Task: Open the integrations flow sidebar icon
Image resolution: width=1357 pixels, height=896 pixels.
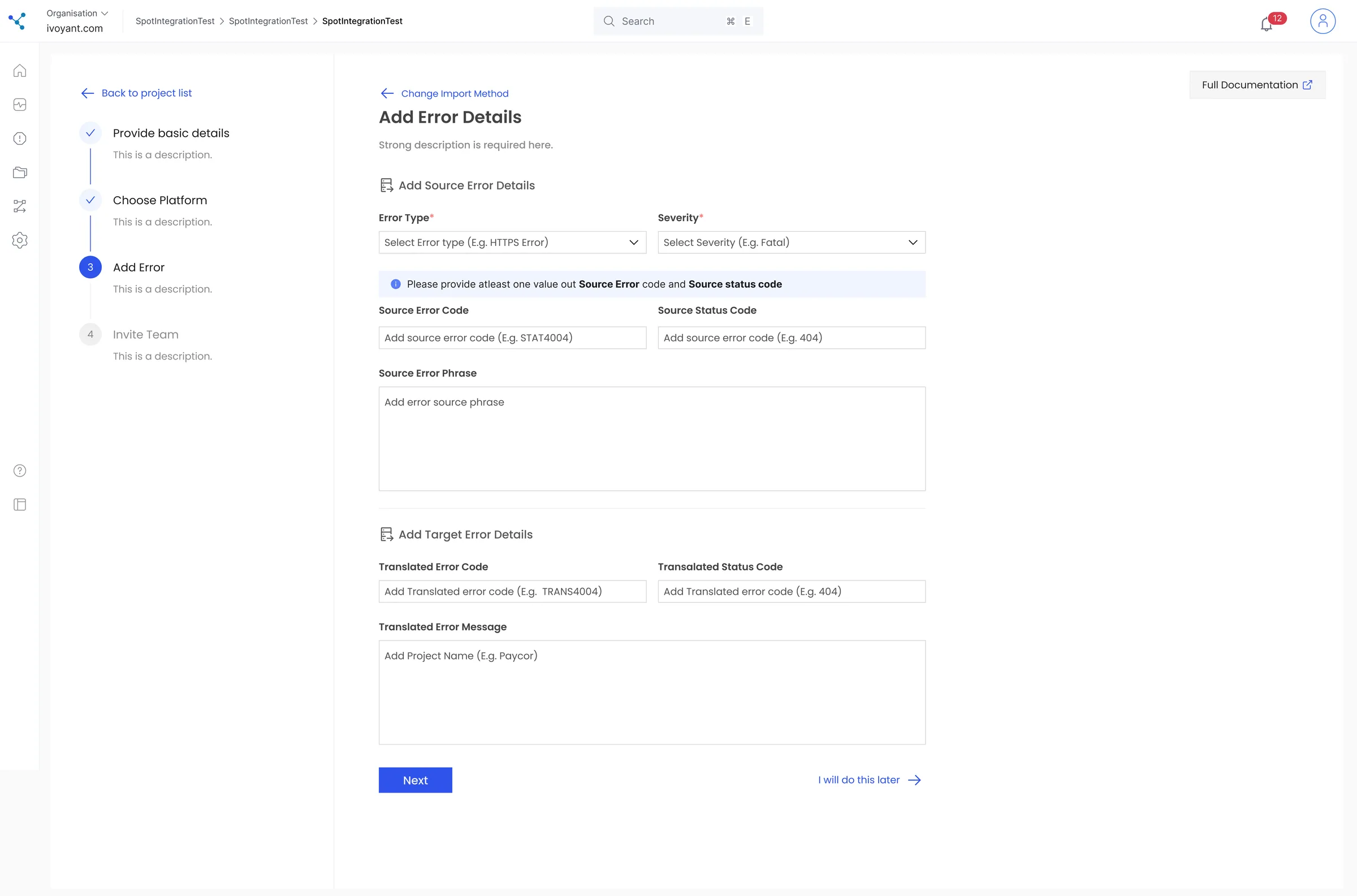Action: point(20,206)
